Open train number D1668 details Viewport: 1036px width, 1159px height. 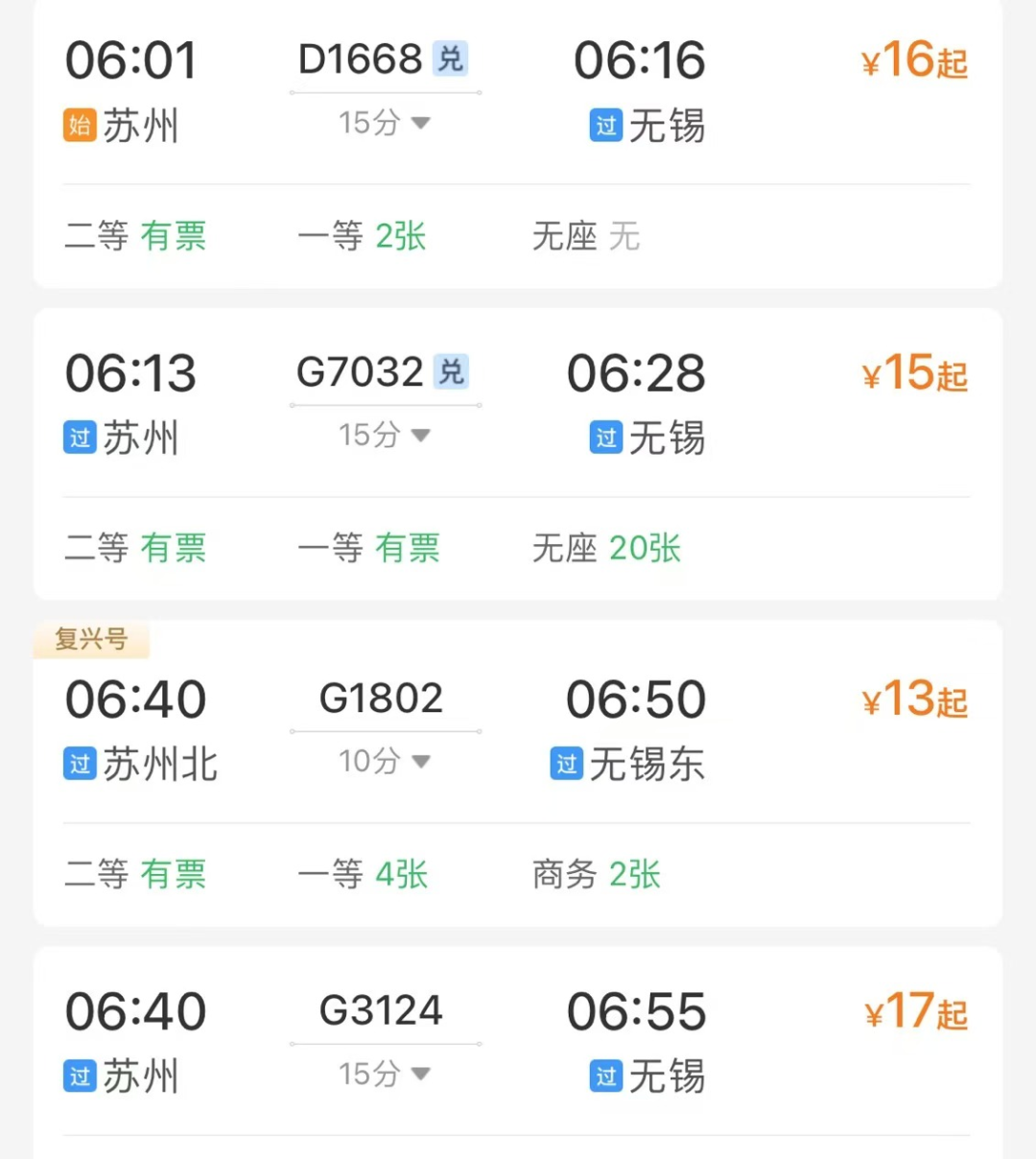pyautogui.click(x=361, y=59)
